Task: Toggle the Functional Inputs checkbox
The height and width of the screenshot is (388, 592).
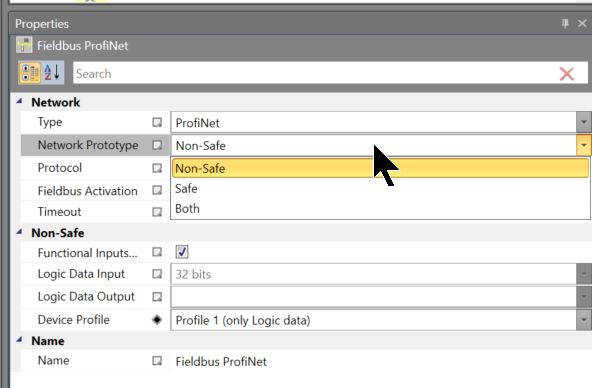Action: click(x=182, y=252)
